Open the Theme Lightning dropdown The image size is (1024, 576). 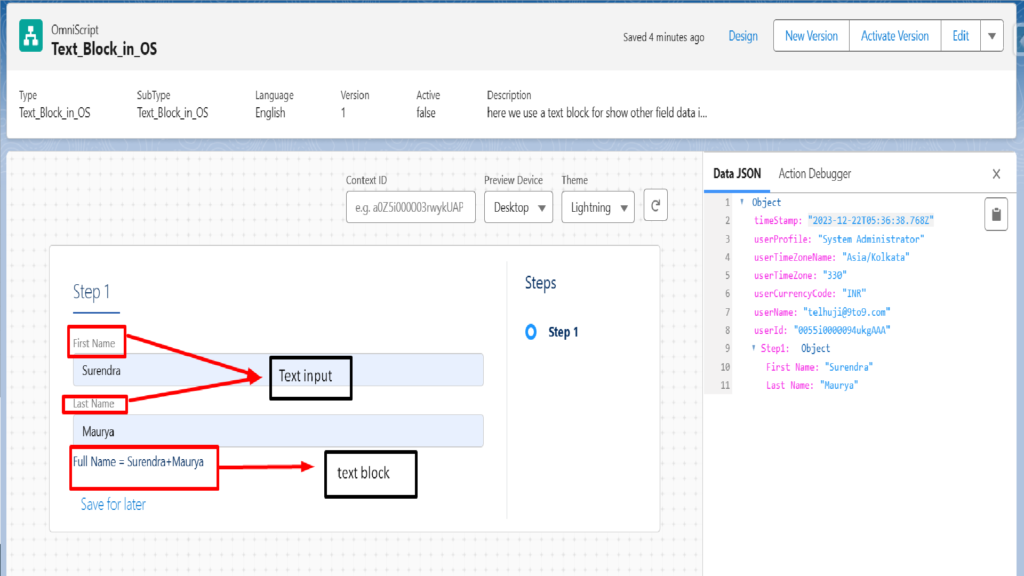[598, 207]
